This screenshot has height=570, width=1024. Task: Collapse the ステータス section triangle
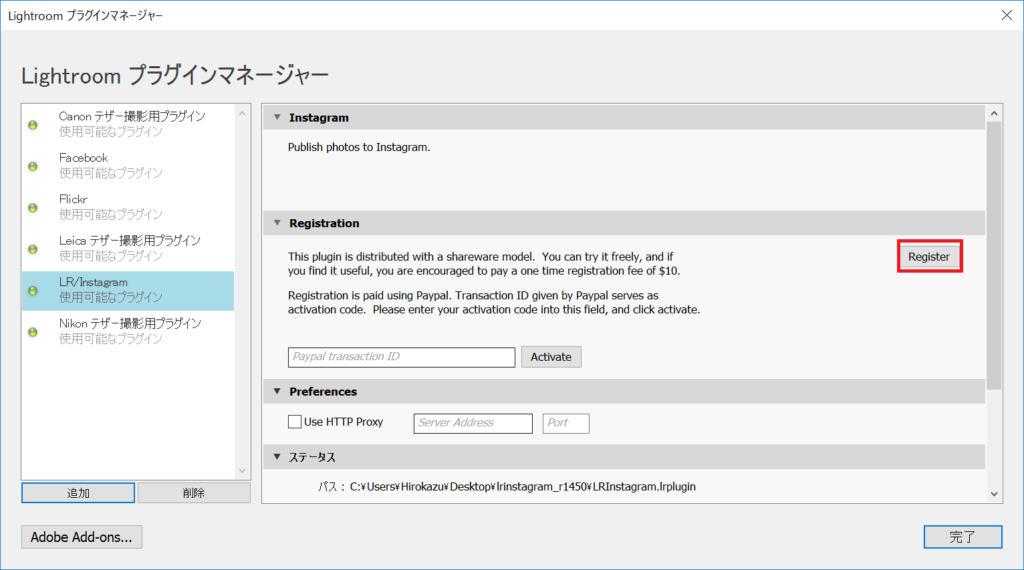277,456
